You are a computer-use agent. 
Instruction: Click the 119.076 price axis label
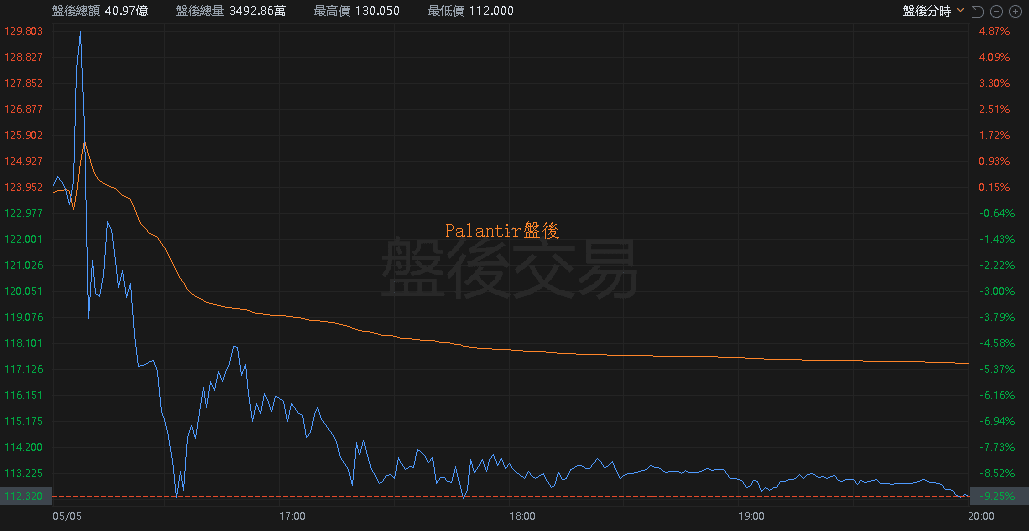24,318
